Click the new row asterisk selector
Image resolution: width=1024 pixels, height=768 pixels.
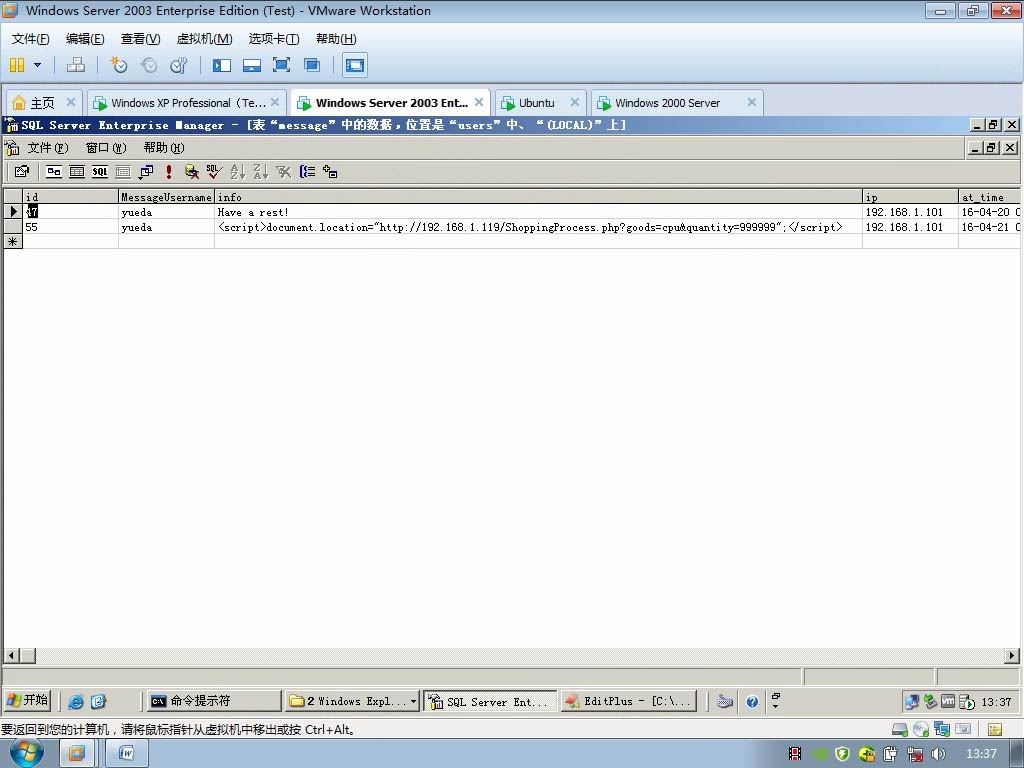[12, 242]
